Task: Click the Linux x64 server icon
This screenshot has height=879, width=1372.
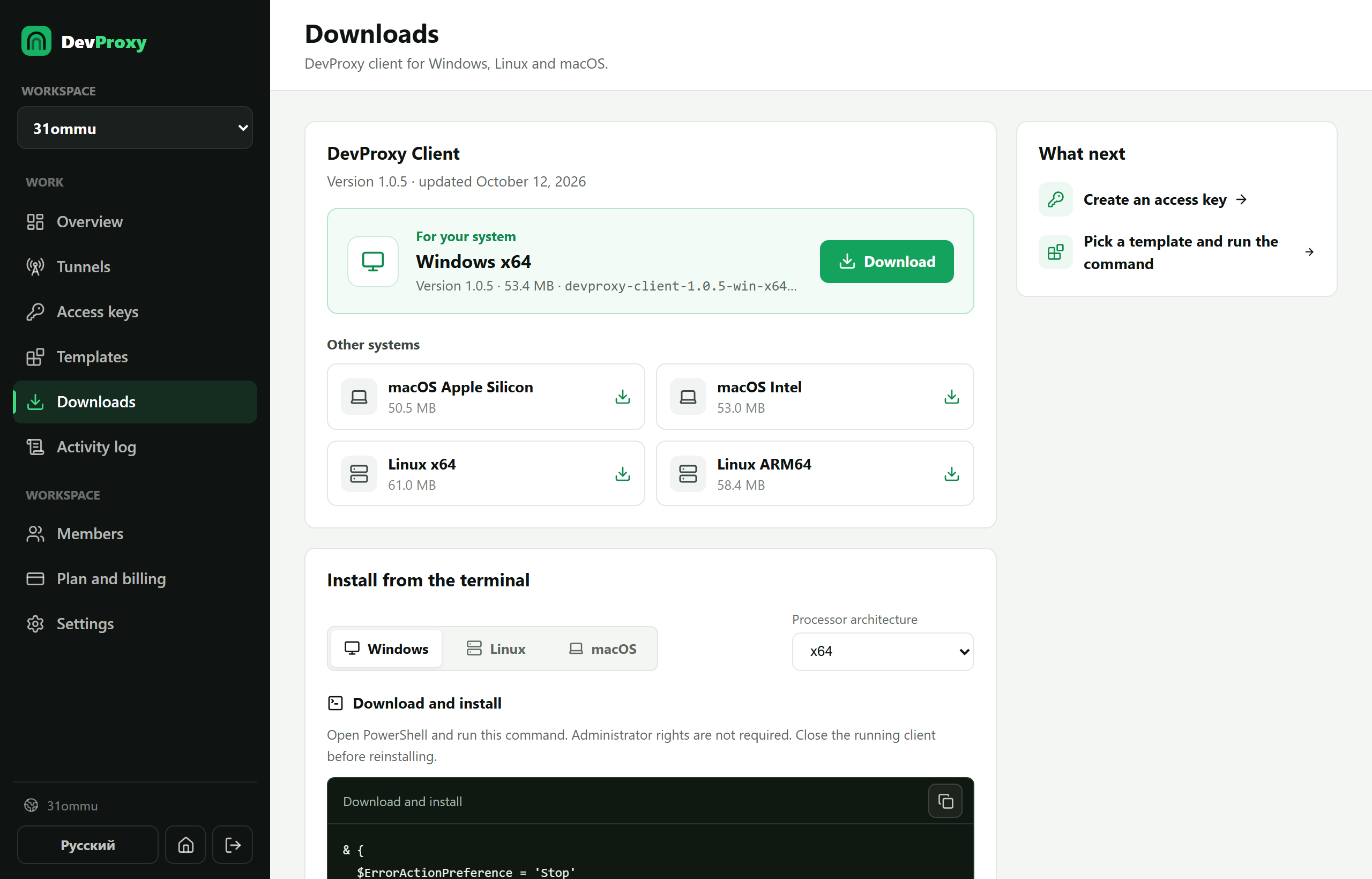Action: click(359, 474)
